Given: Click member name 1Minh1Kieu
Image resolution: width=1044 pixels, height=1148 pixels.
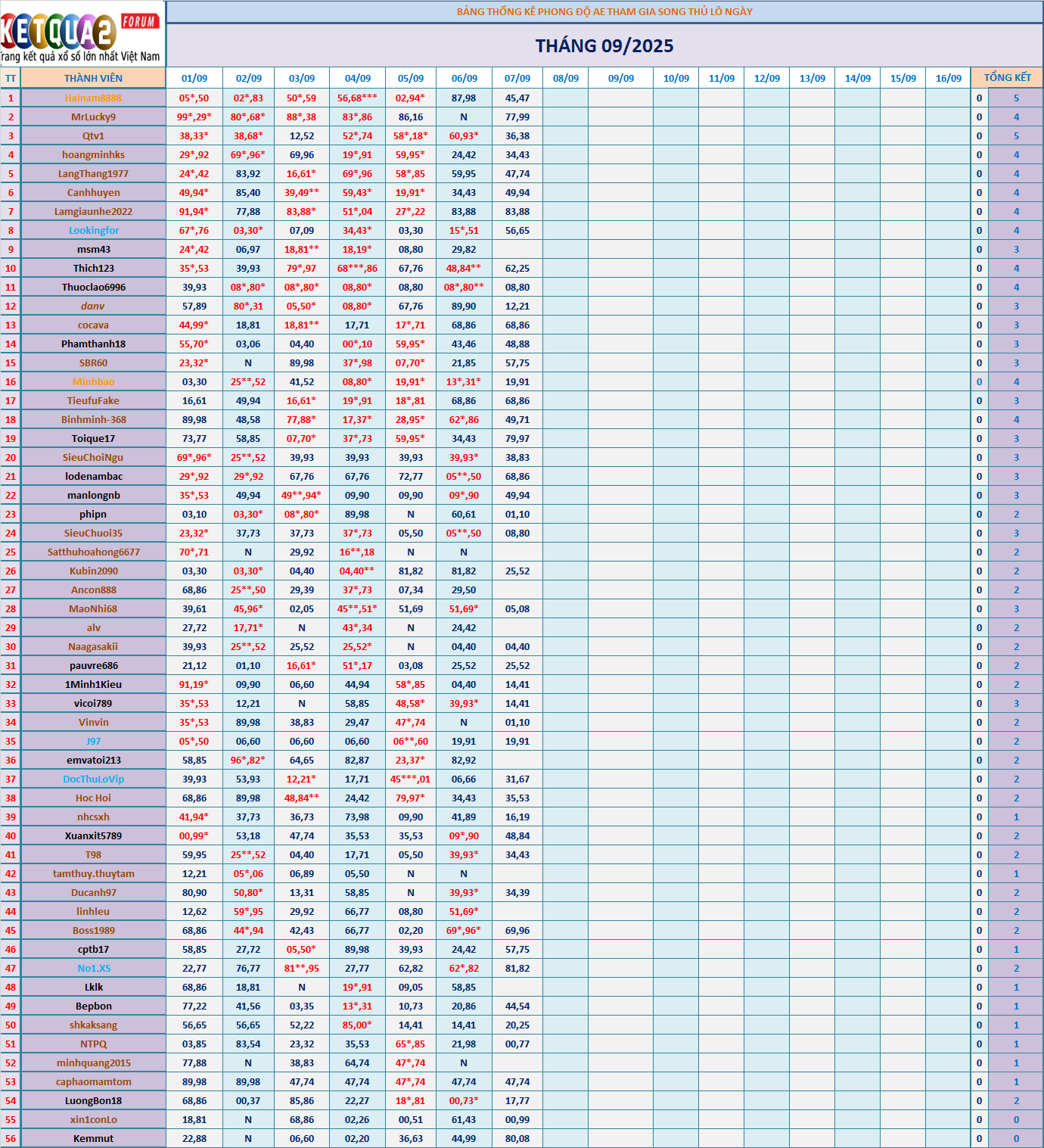Looking at the screenshot, I should pos(93,684).
